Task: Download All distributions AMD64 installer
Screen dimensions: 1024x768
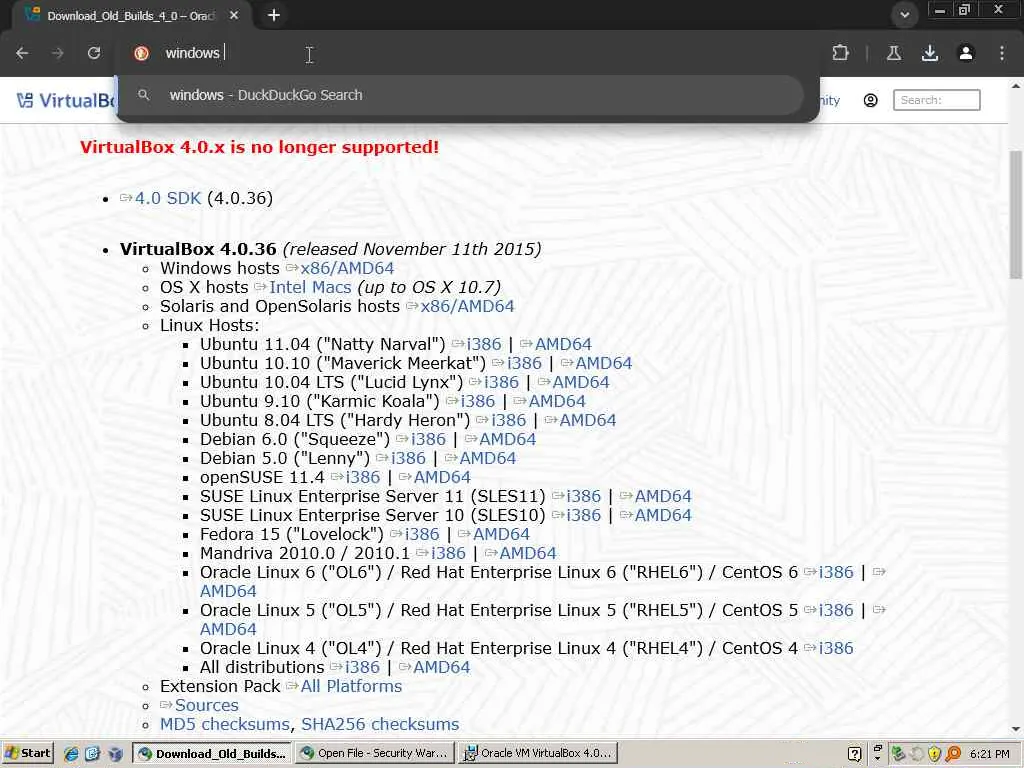Action: tap(441, 666)
